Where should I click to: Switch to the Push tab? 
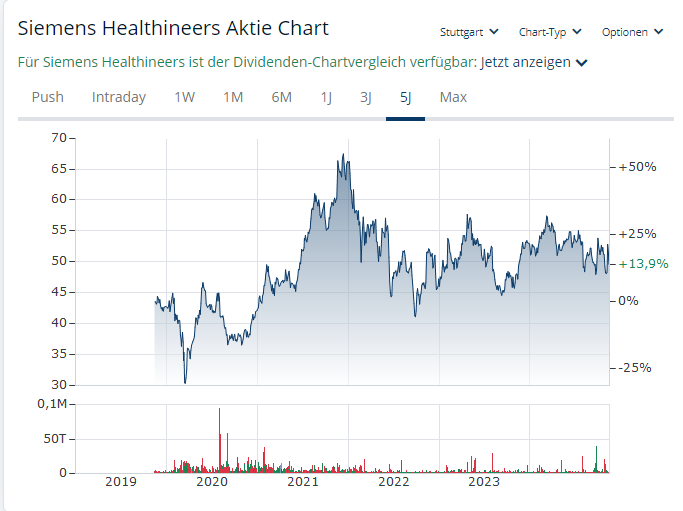pos(48,97)
